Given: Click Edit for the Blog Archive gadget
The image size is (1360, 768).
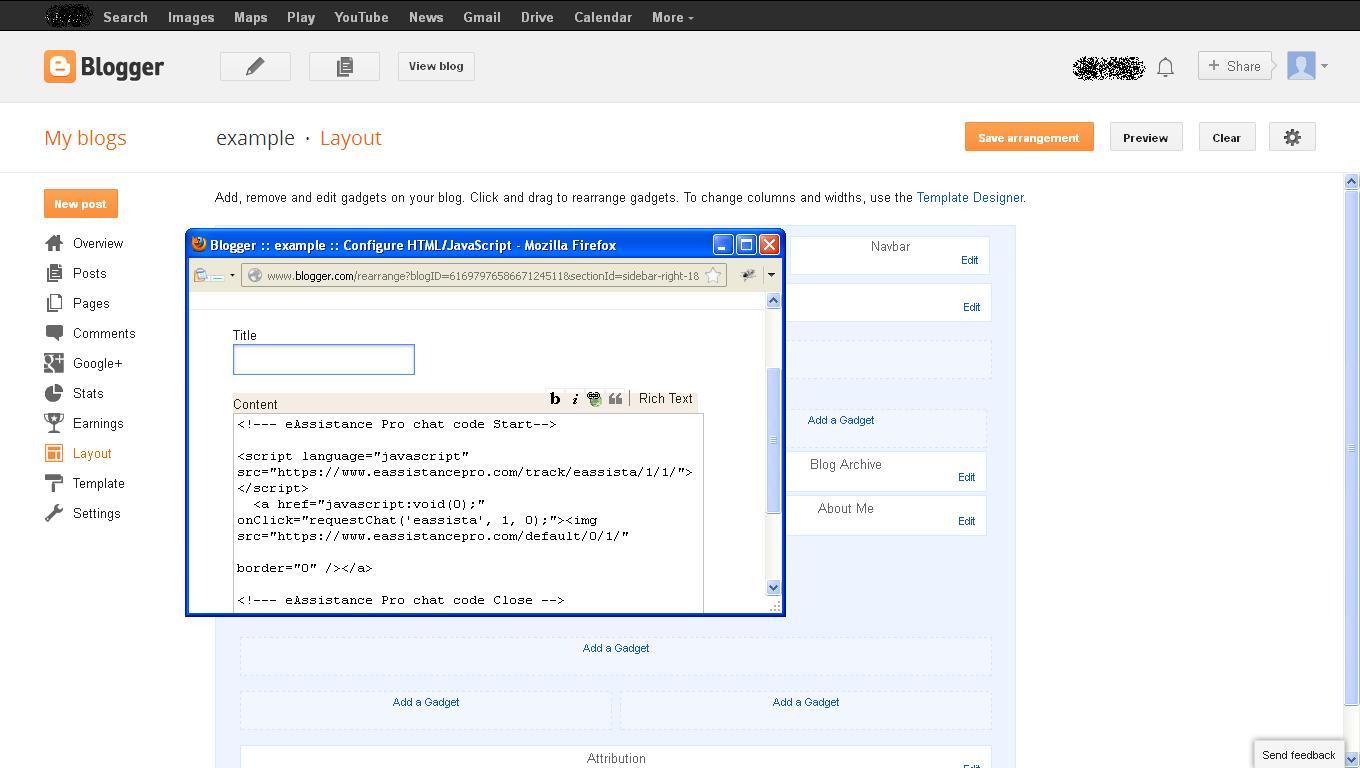Looking at the screenshot, I should click(966, 477).
